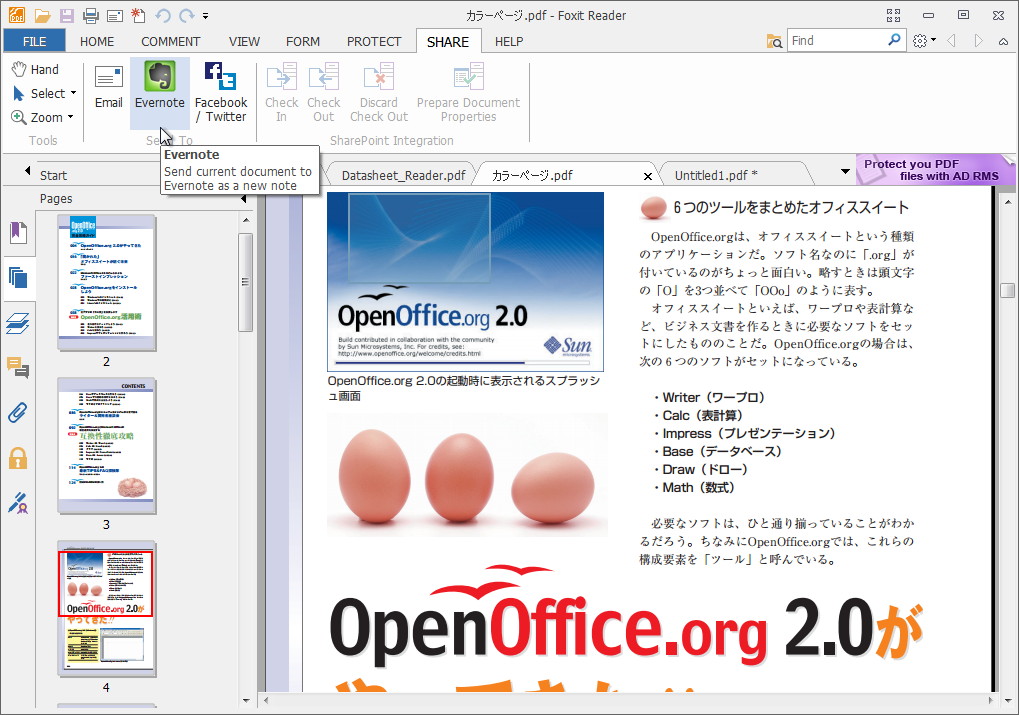Open the Bookmarks panel

pos(19,232)
